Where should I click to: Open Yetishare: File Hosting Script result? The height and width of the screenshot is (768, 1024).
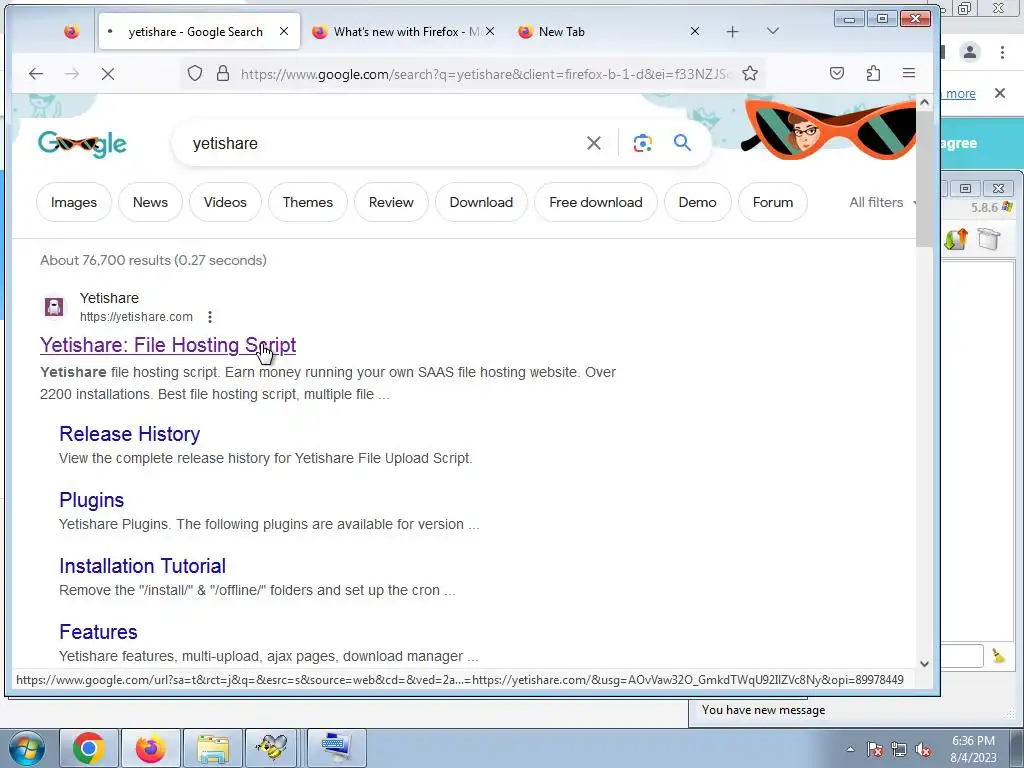click(x=168, y=345)
